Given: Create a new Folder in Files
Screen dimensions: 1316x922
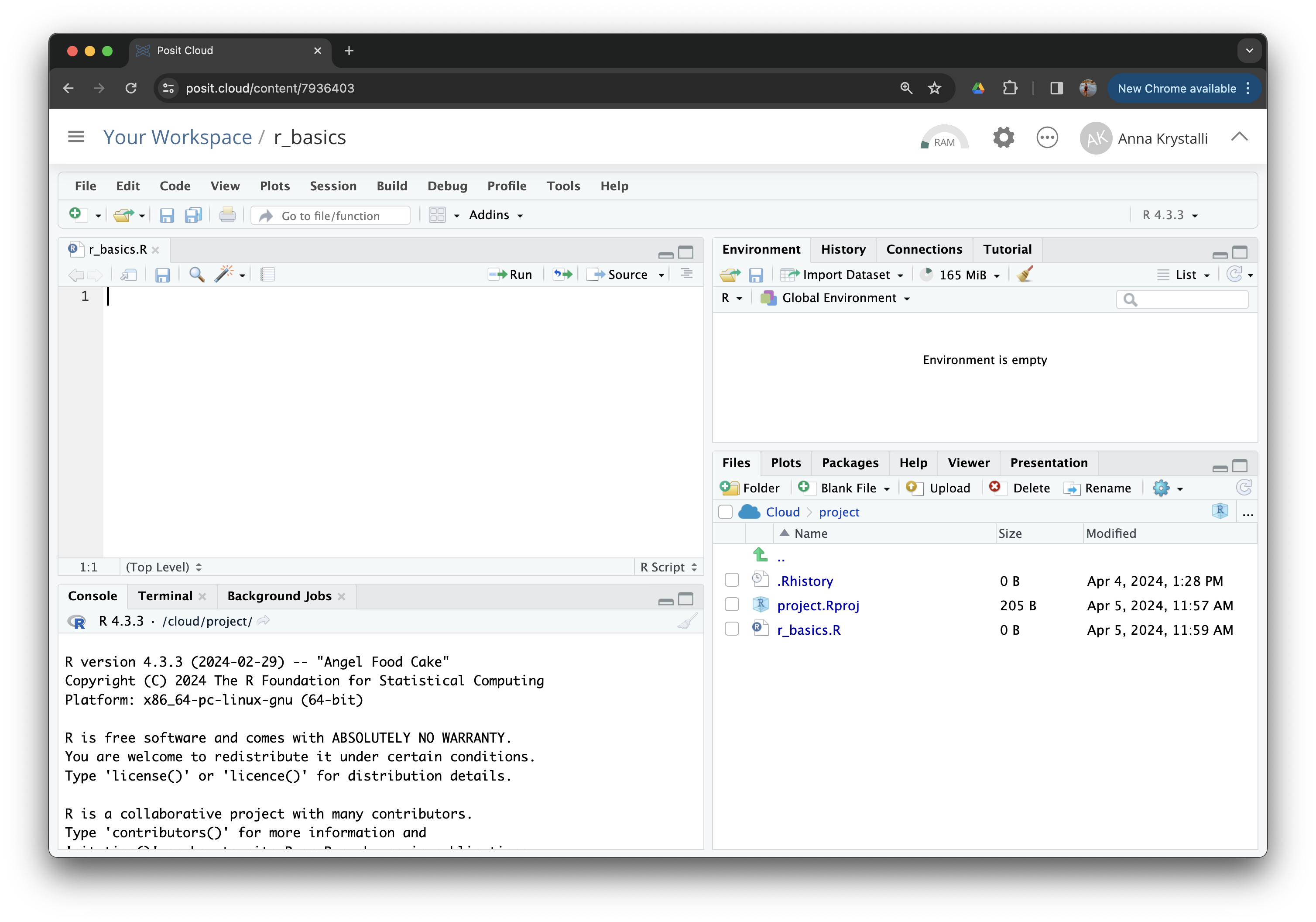Looking at the screenshot, I should pos(750,488).
